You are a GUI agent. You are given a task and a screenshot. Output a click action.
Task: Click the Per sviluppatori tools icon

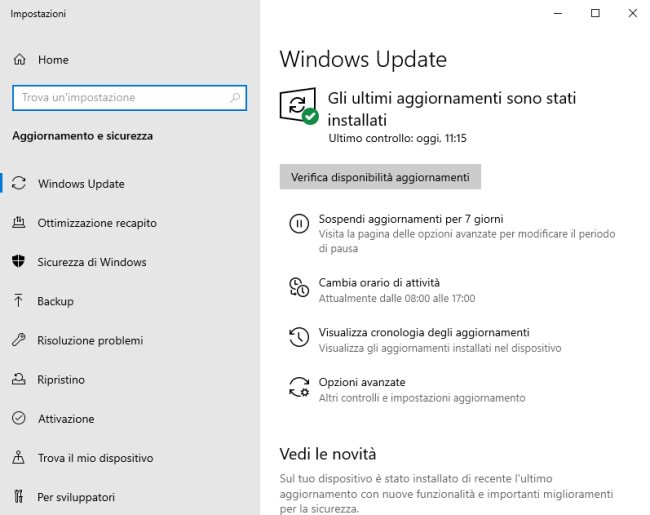coord(19,497)
